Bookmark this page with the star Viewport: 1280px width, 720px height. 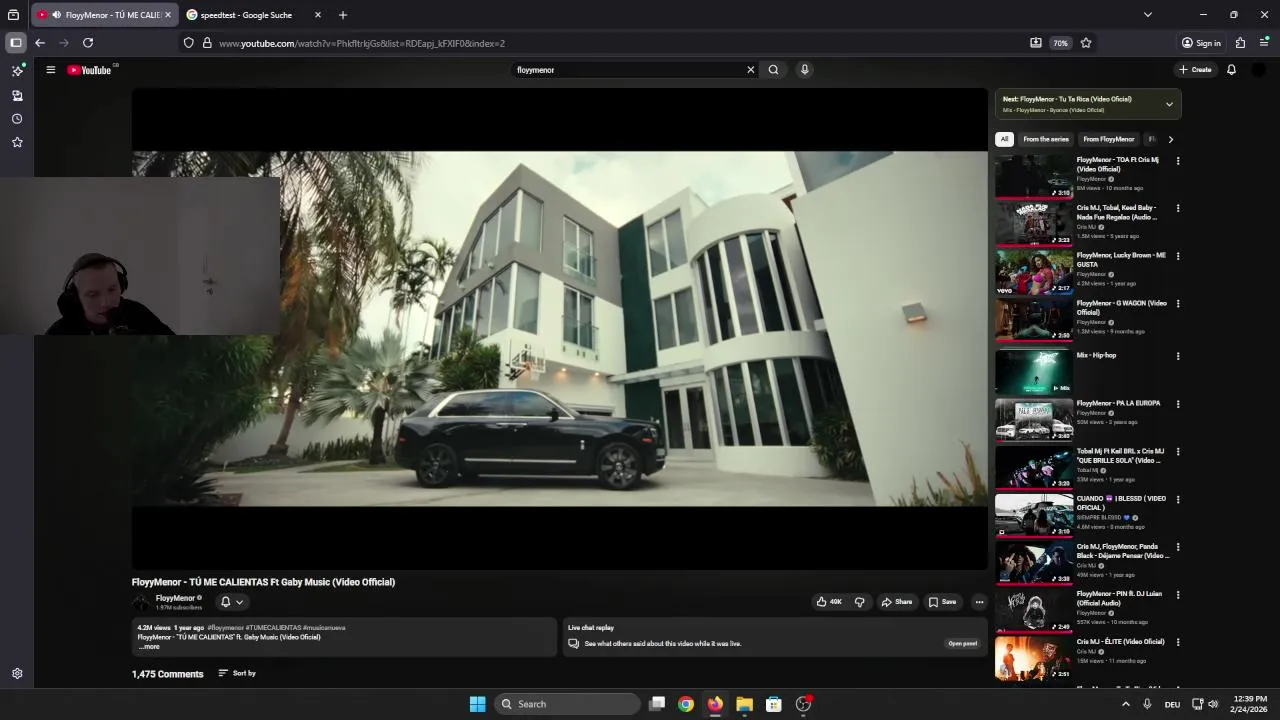(1086, 43)
